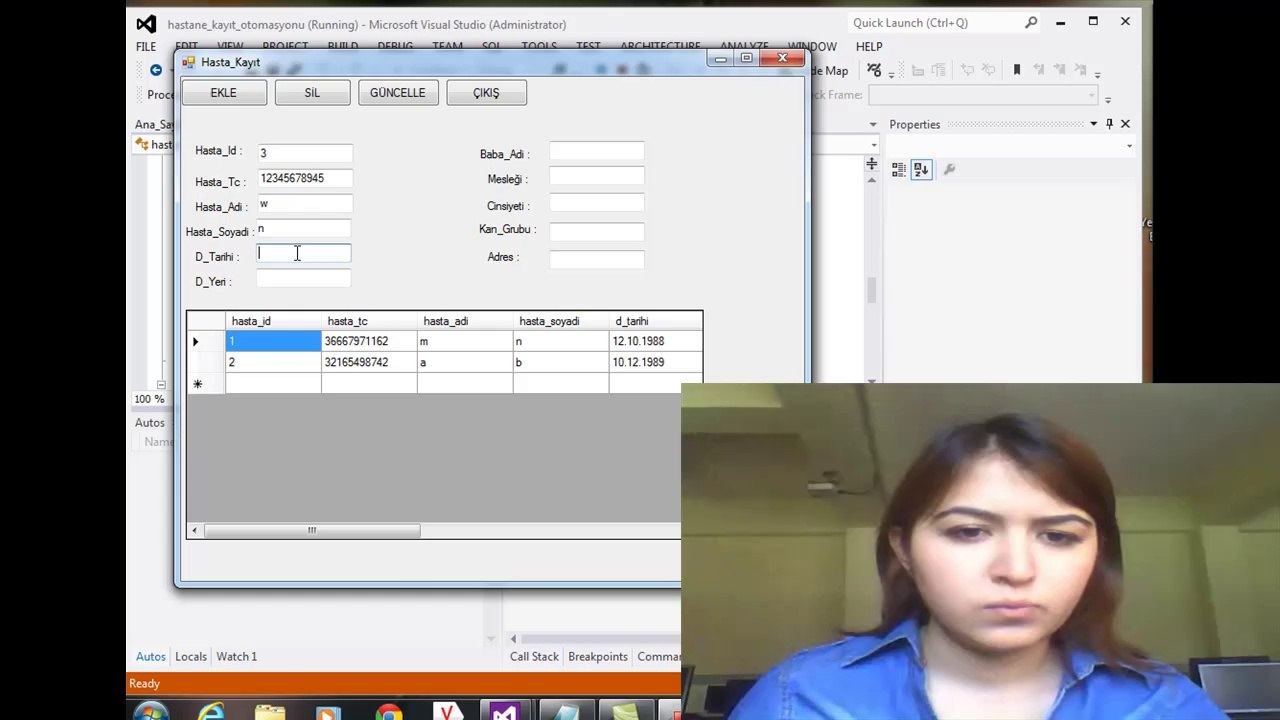Screen dimensions: 1280x720
Task: Focus the Hasta_Tc input field
Action: [x=304, y=179]
